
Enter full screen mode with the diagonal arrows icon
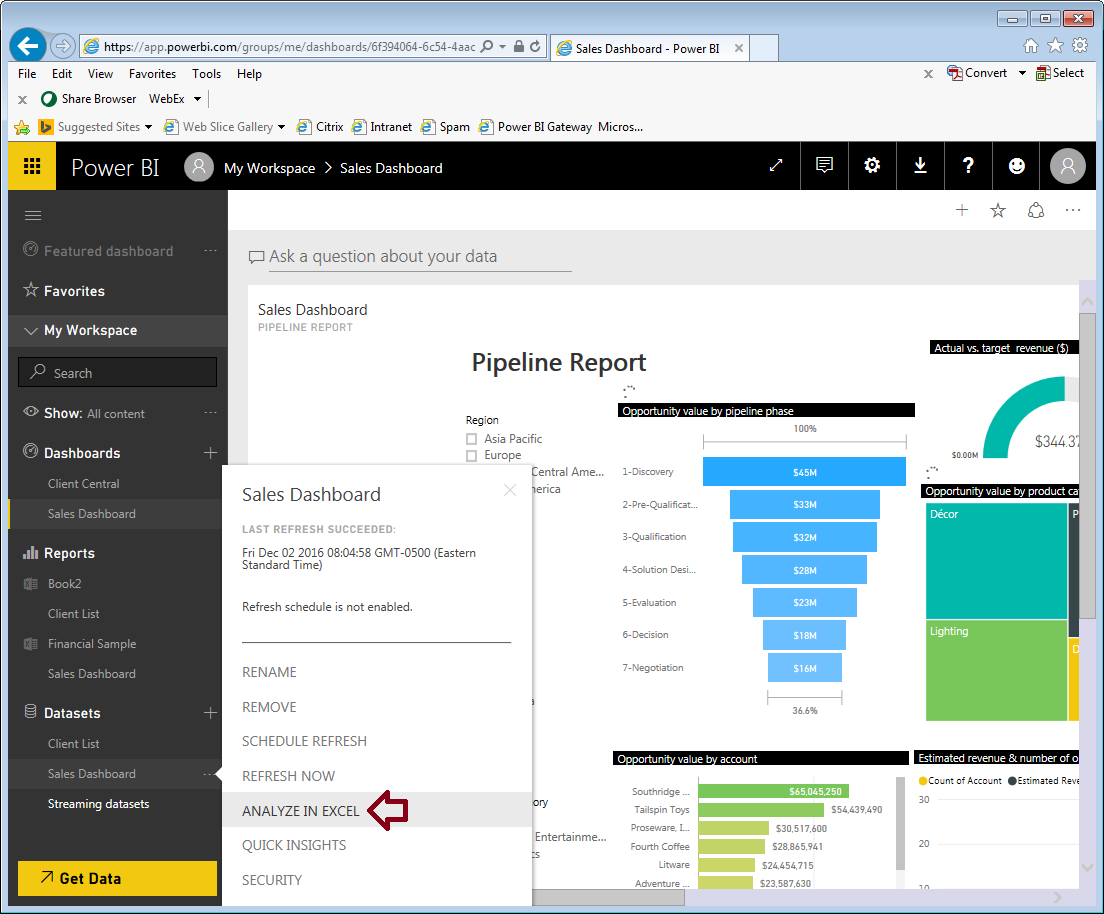[776, 166]
